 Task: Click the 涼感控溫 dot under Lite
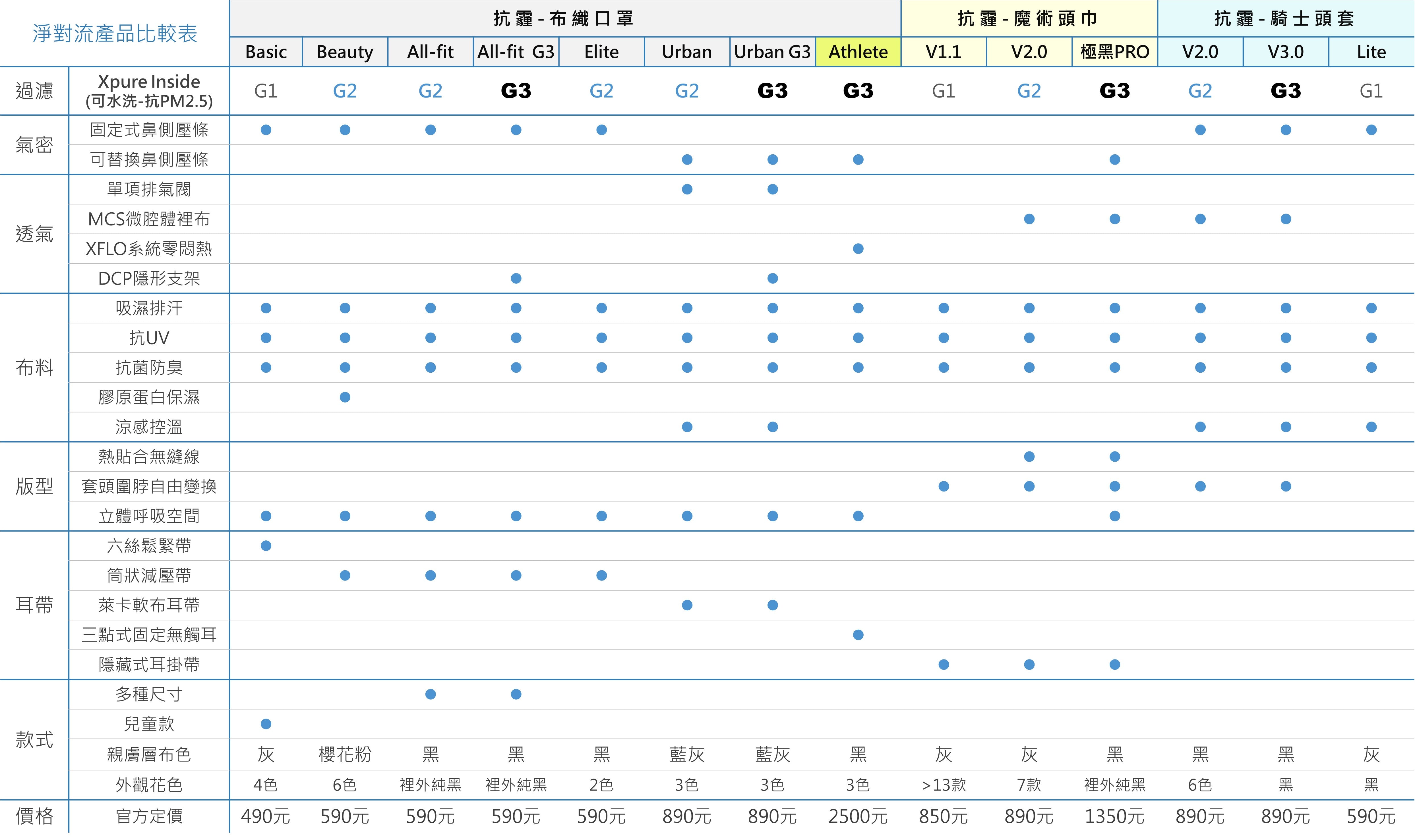point(1371,427)
